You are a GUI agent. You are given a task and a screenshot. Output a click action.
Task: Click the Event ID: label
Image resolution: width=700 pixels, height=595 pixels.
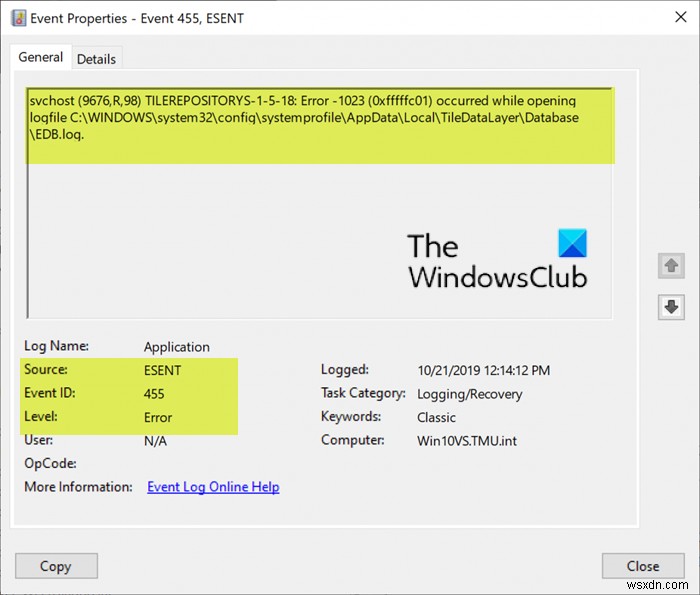[x=50, y=393]
